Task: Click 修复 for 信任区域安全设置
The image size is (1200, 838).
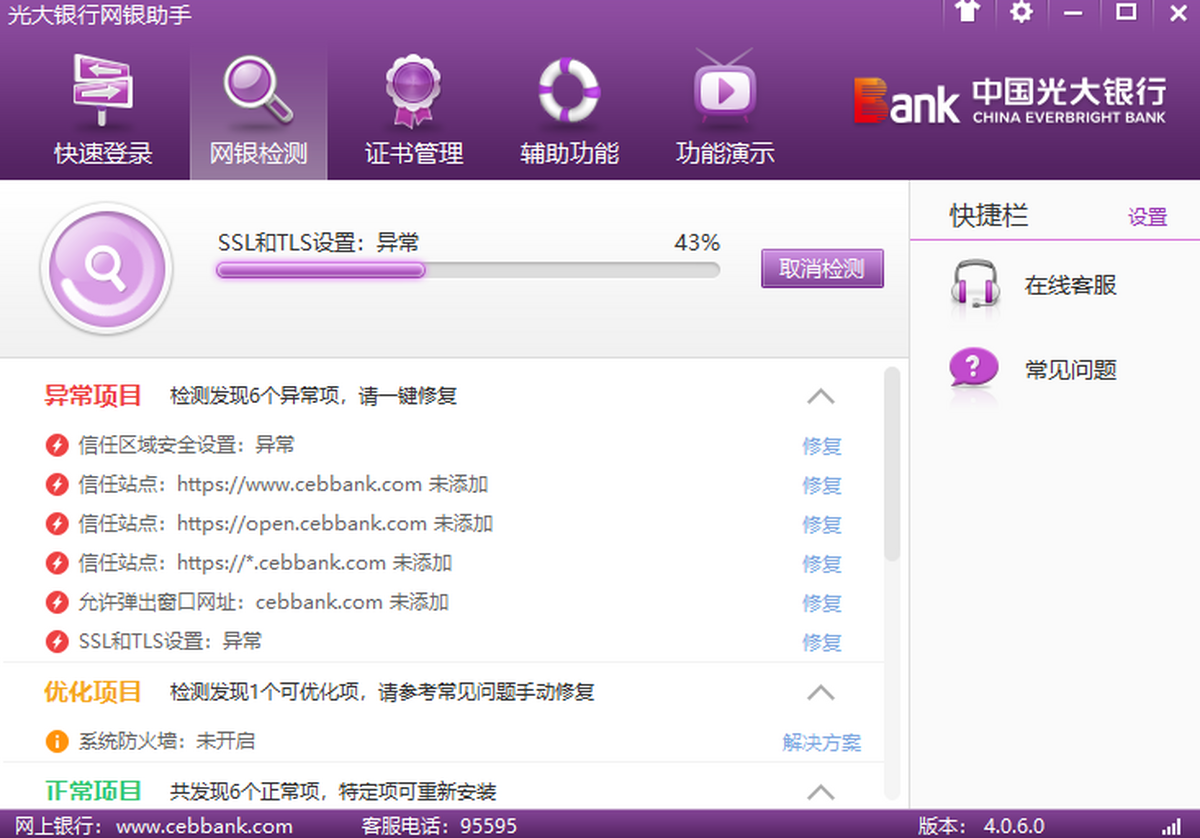Action: [x=822, y=446]
